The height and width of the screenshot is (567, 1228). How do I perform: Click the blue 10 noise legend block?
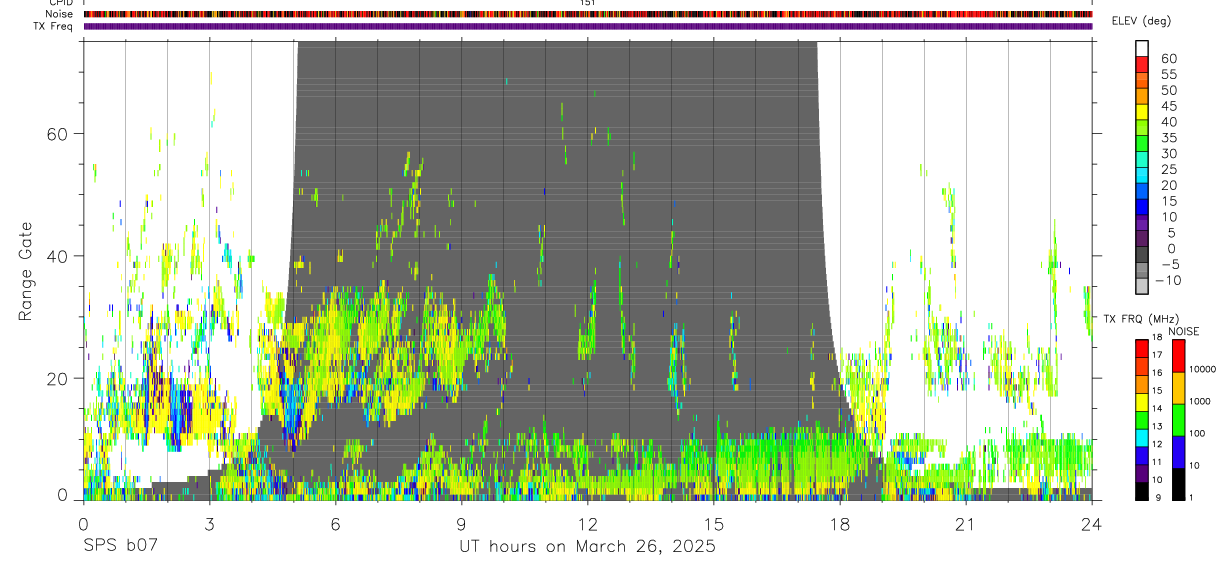point(1178,452)
